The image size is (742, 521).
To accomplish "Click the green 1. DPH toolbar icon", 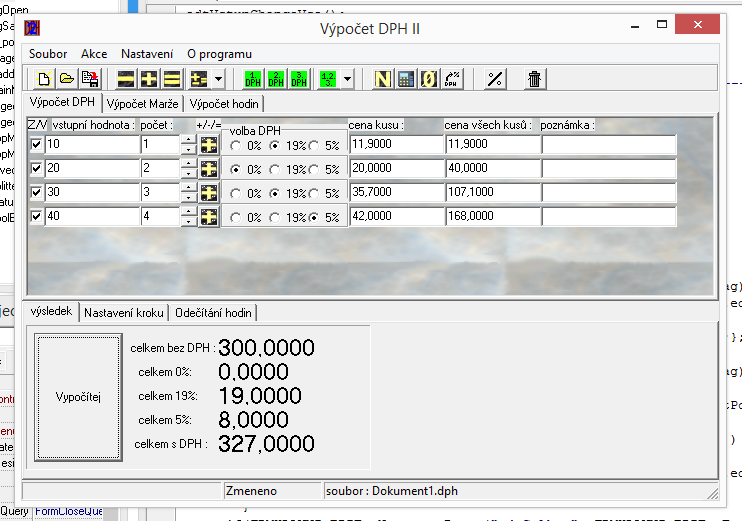I will tap(253, 79).
